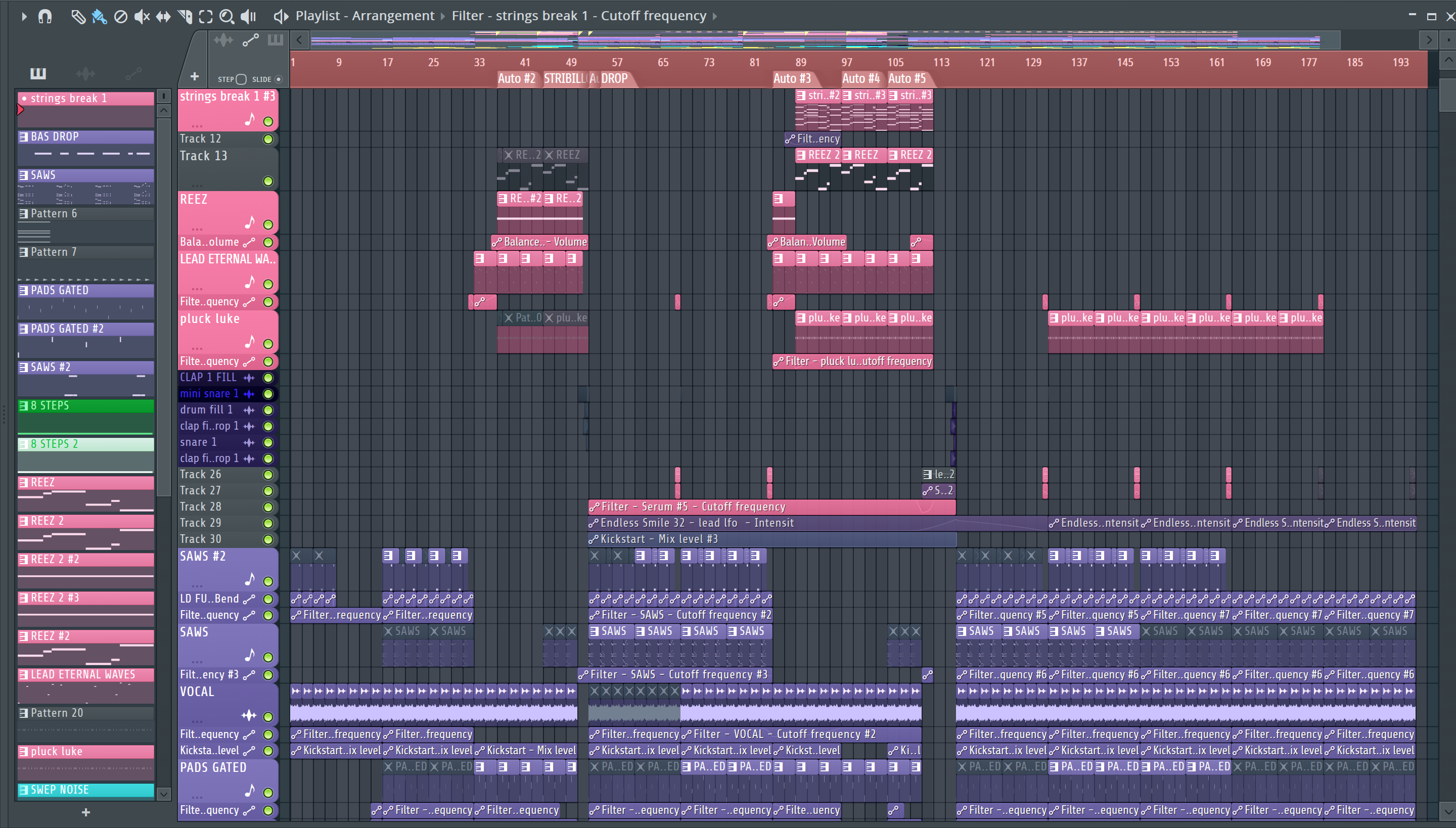
Task: Add a new track group with plus
Action: 194,76
